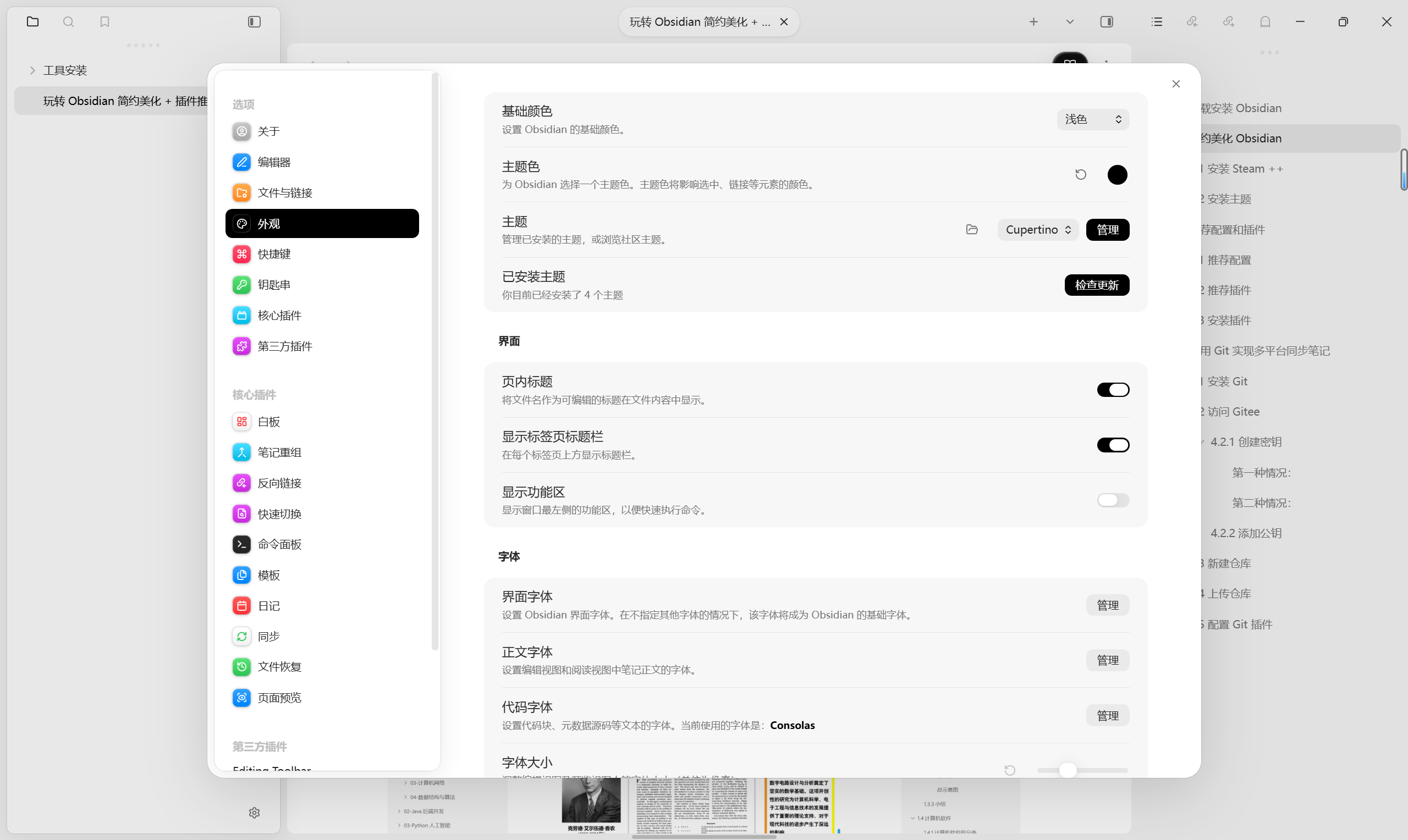This screenshot has width=1408, height=840.
Task: Open the black accent color swatch
Action: tap(1116, 174)
